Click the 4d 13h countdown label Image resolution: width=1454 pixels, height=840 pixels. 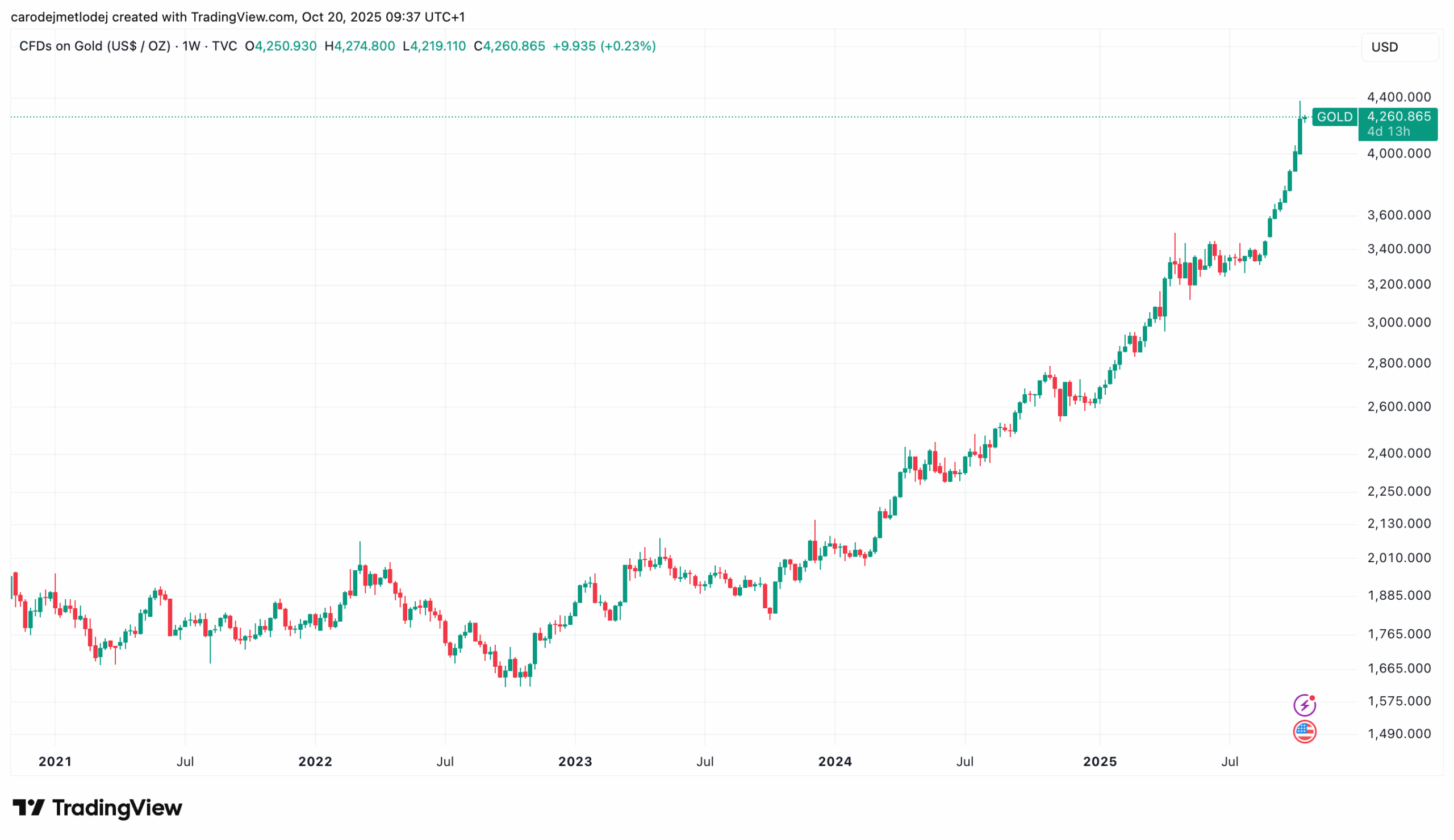[x=1388, y=132]
